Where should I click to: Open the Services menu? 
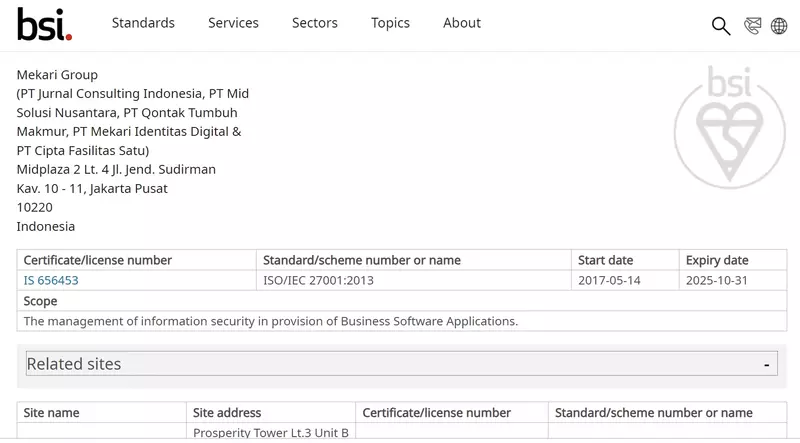(x=233, y=23)
